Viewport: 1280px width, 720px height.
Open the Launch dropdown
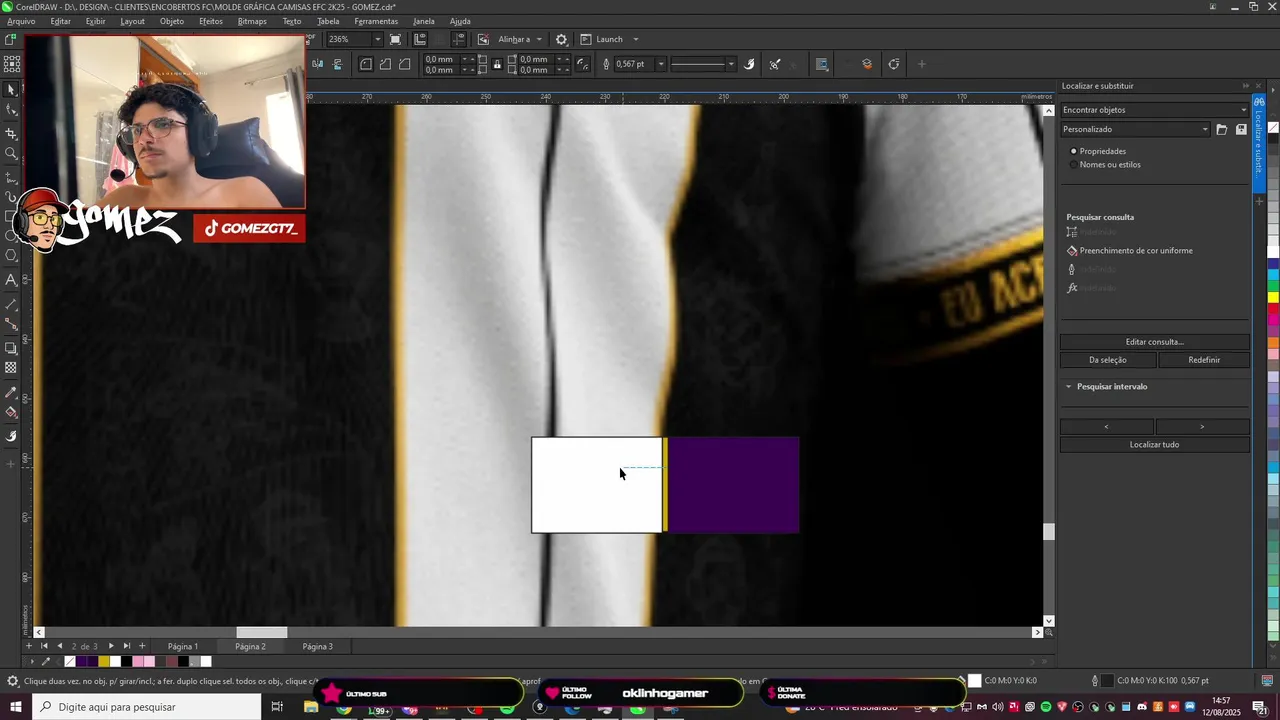635,40
